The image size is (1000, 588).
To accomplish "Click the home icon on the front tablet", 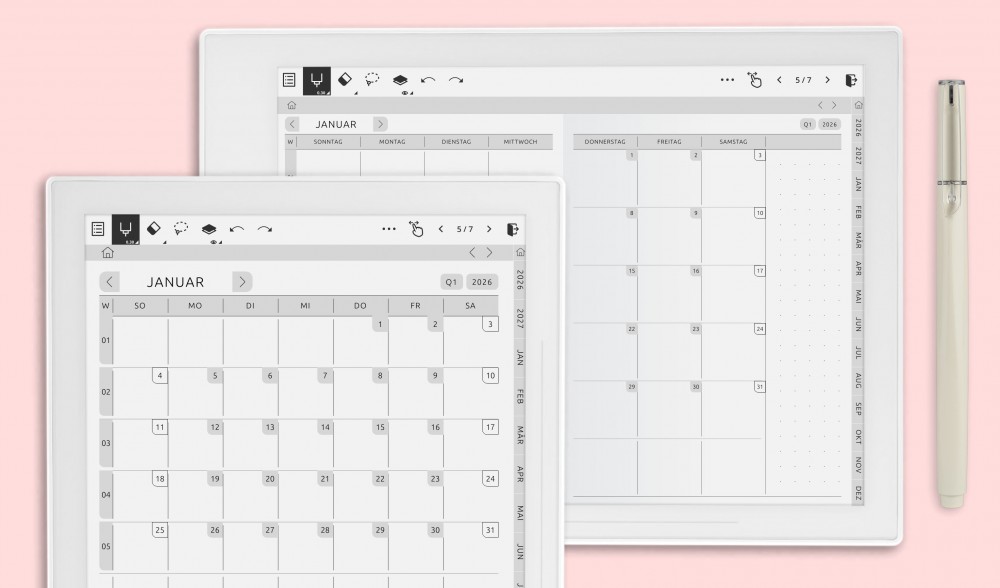I will (x=107, y=253).
